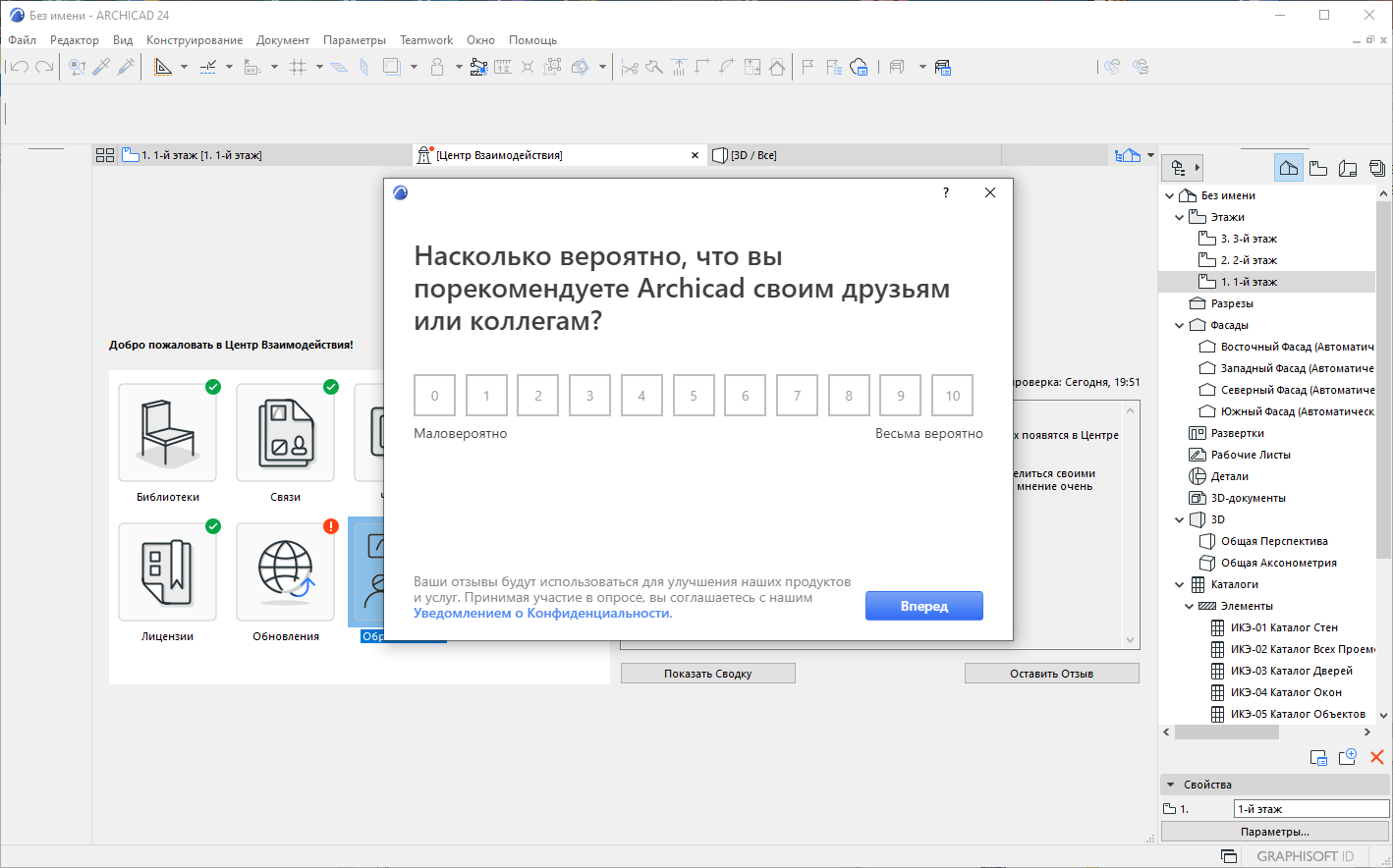1393x868 pixels.
Task: Select the Project Map navigator icon
Action: click(1289, 168)
